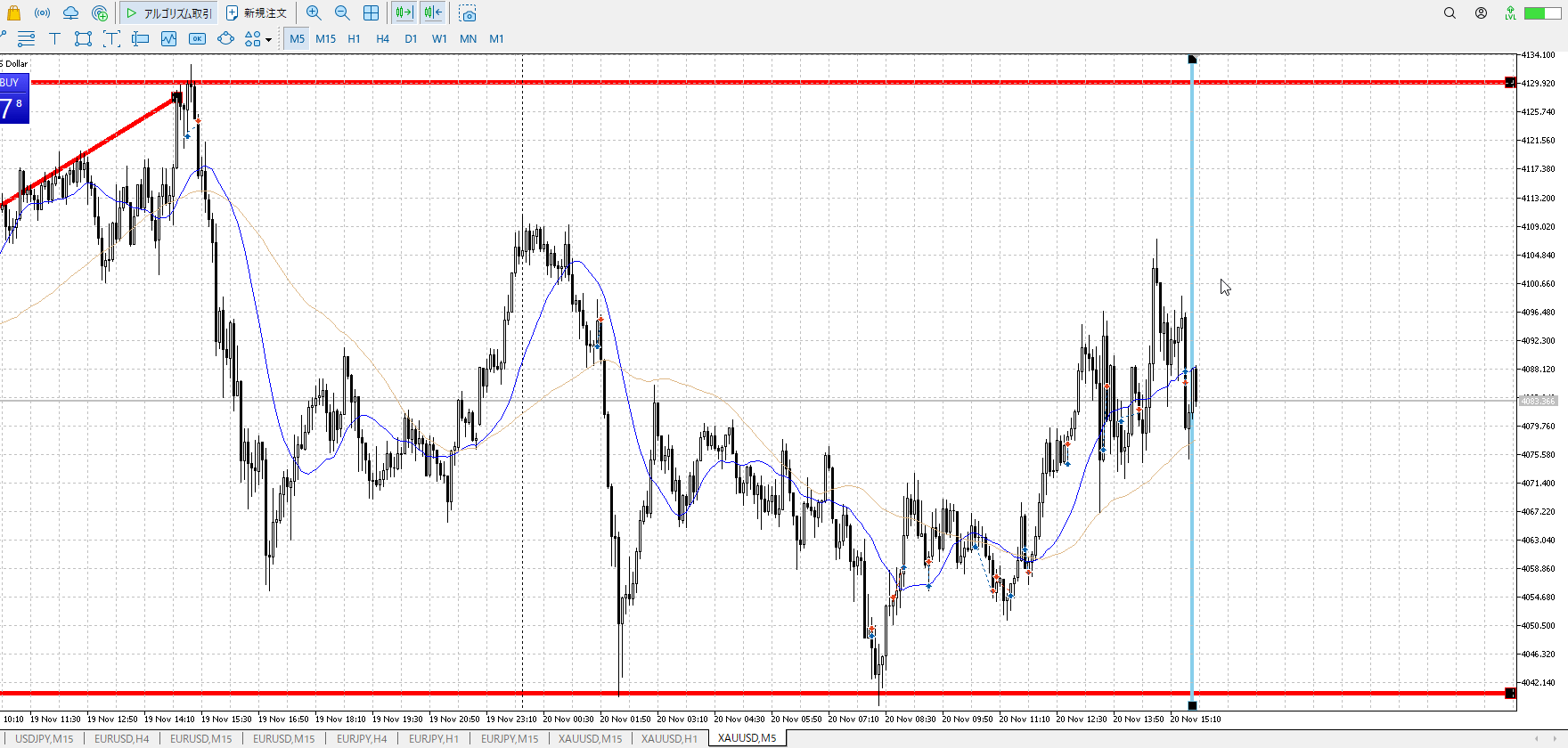The height and width of the screenshot is (748, 1568).
Task: Select the text label T tool
Action: [x=54, y=38]
